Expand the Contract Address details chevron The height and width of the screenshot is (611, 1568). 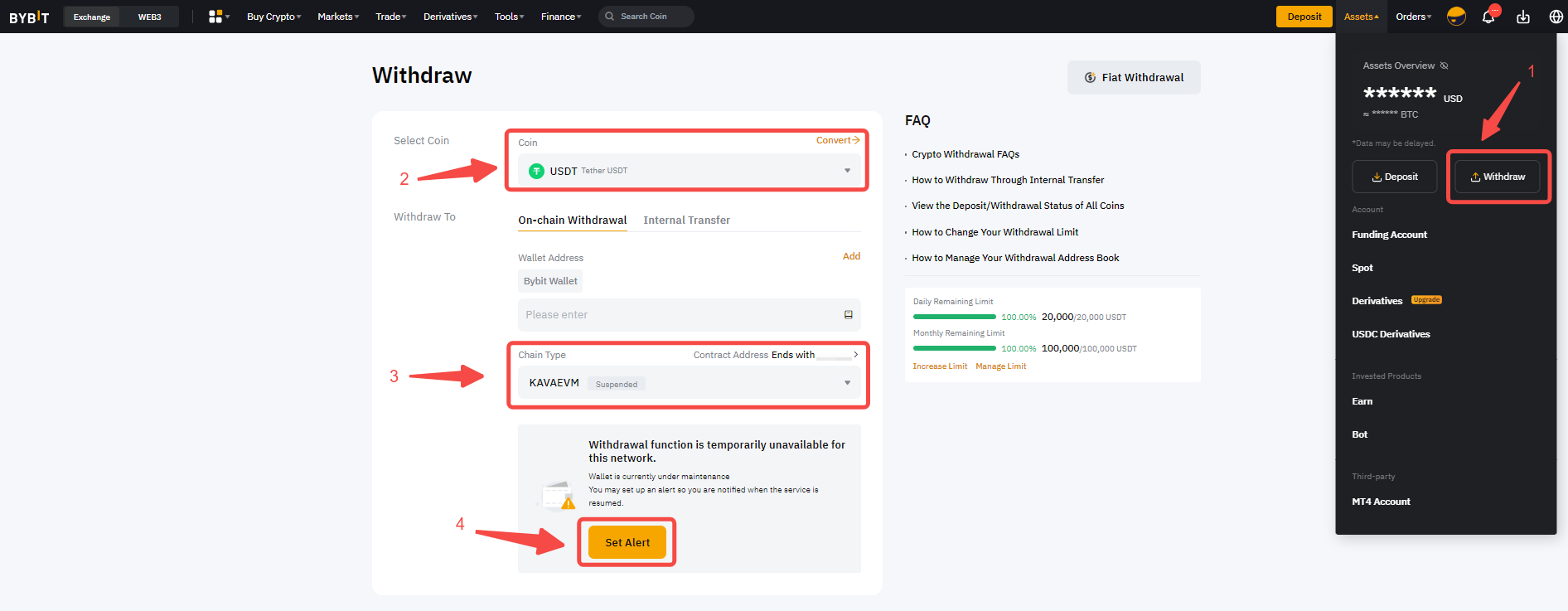click(856, 355)
